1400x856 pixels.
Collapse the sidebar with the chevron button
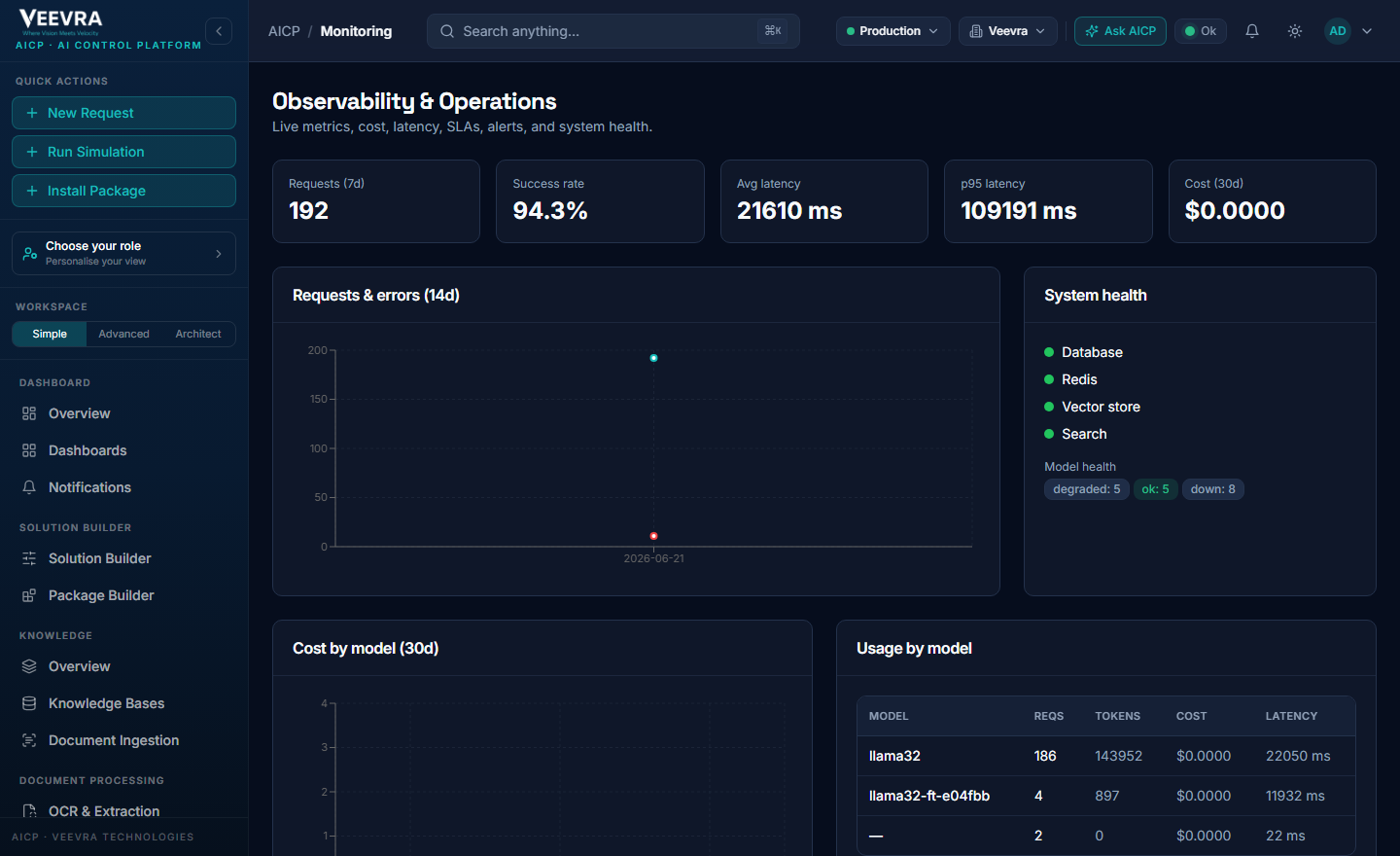tap(219, 31)
